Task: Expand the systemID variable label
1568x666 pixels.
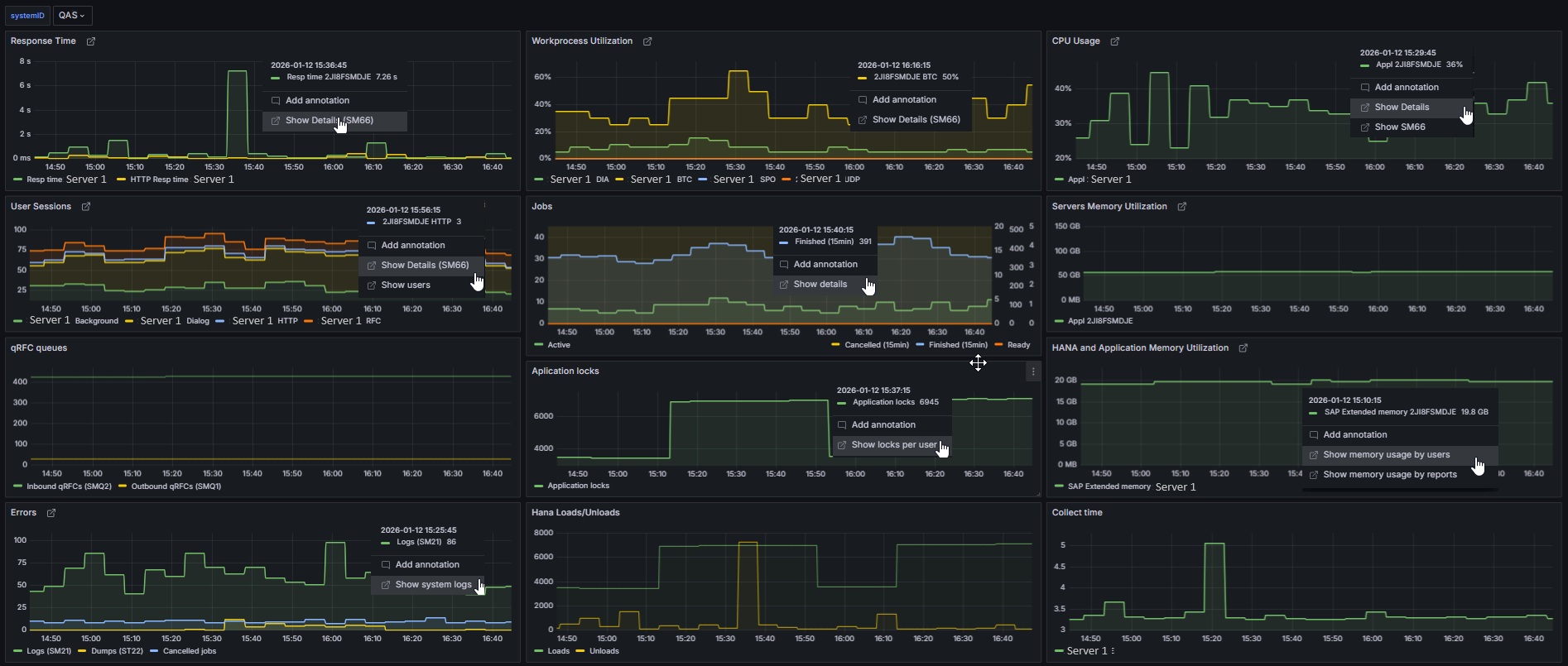Action: (x=27, y=16)
